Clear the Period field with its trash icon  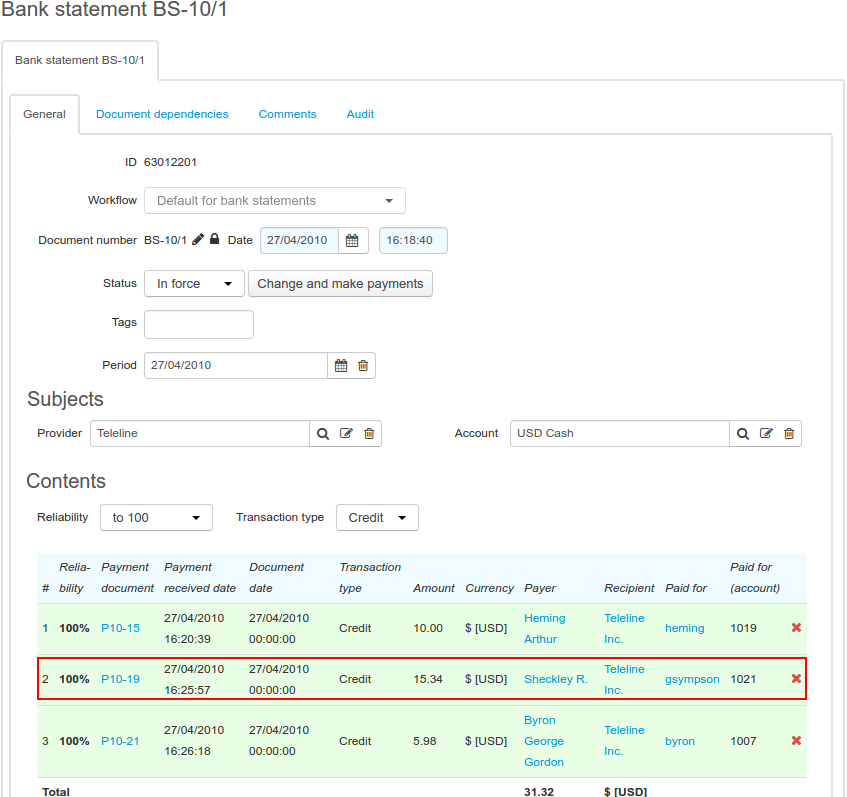click(x=363, y=365)
